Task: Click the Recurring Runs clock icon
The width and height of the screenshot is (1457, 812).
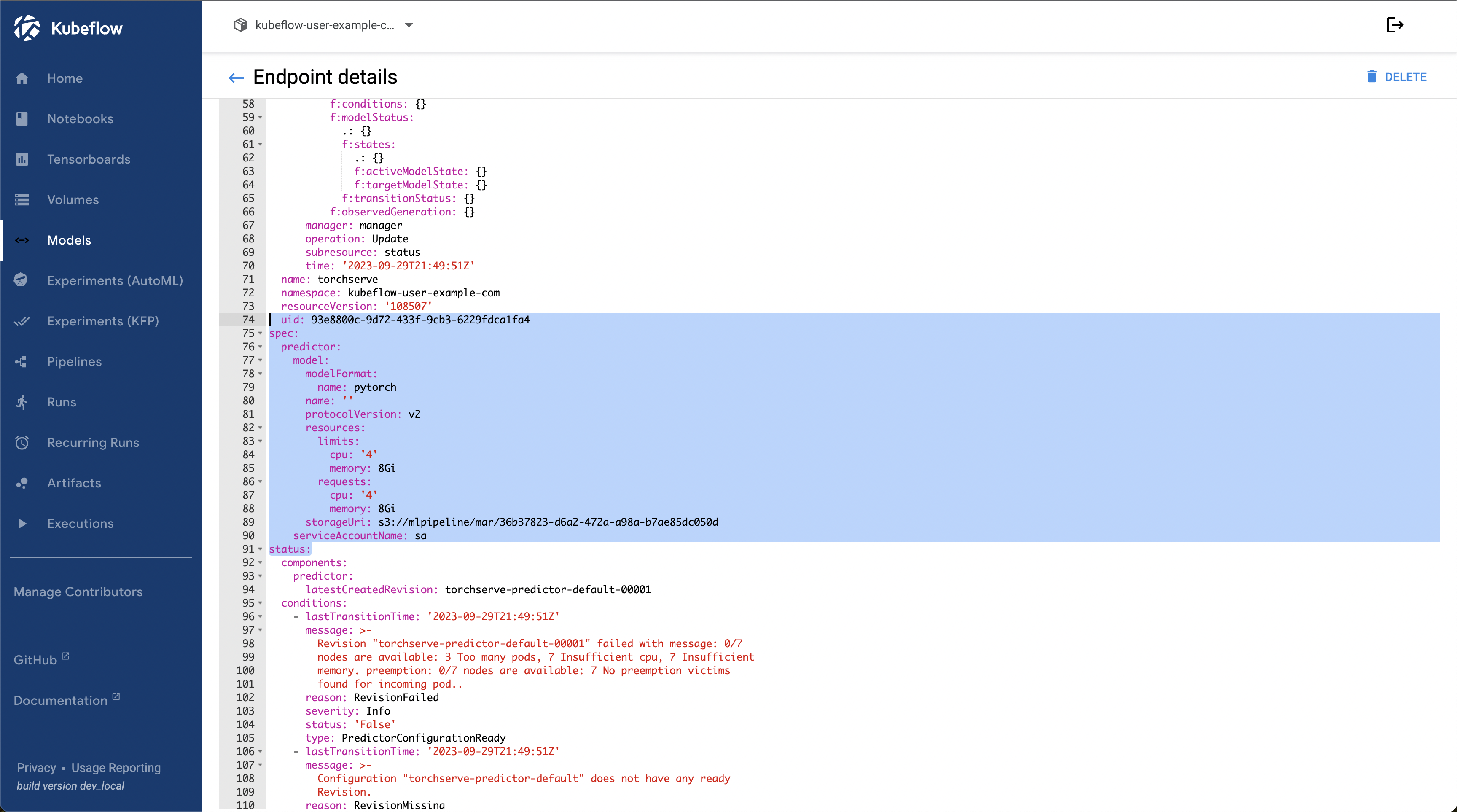Action: [x=22, y=443]
